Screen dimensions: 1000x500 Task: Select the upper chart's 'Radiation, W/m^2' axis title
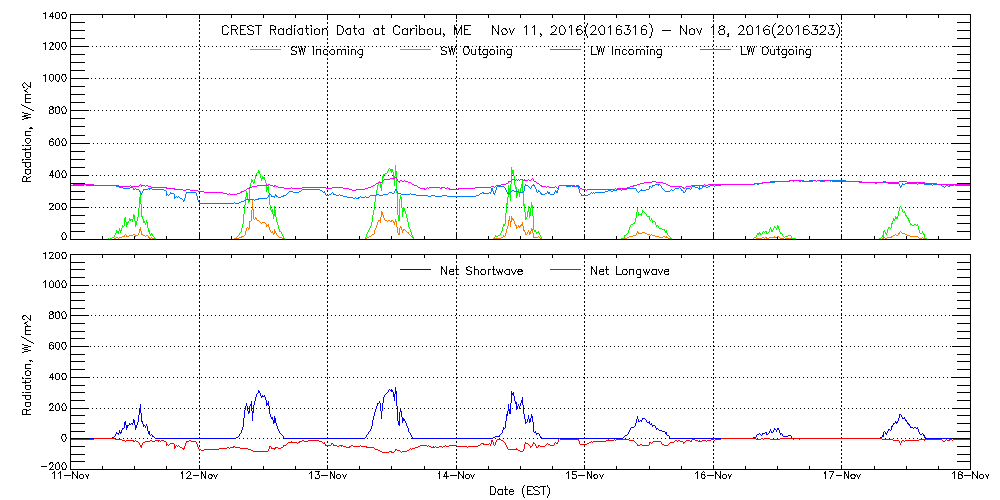pos(29,131)
